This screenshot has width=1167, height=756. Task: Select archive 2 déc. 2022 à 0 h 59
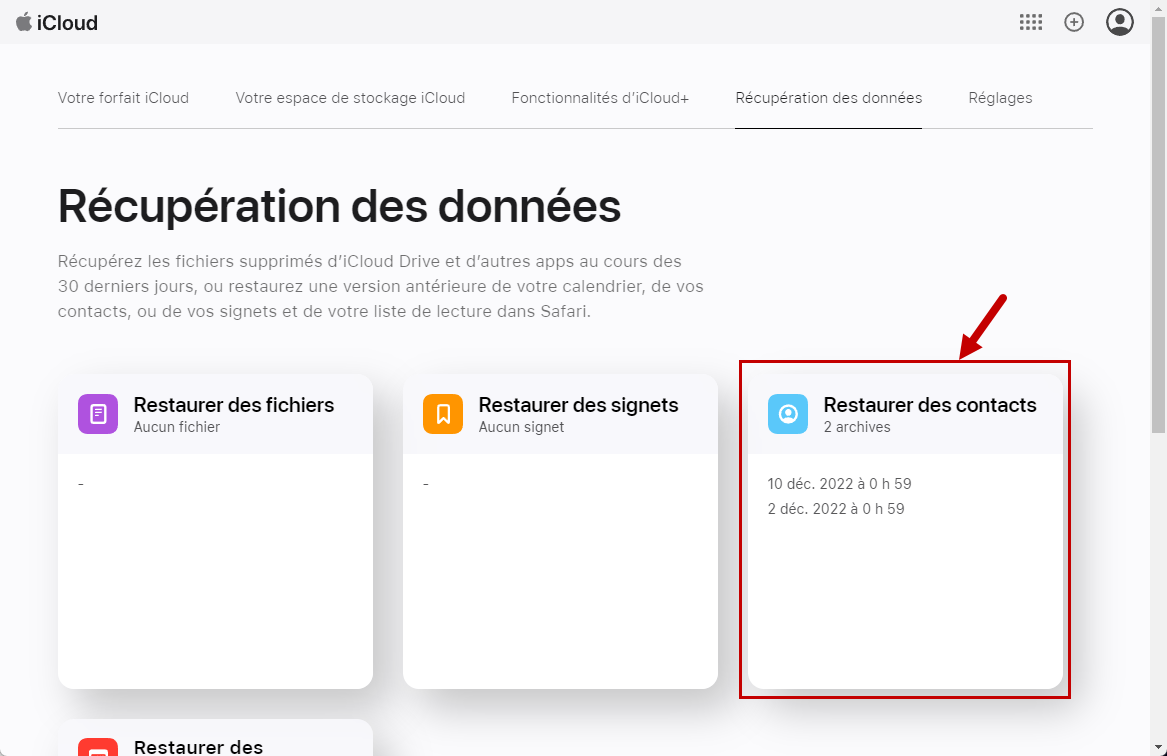[836, 509]
